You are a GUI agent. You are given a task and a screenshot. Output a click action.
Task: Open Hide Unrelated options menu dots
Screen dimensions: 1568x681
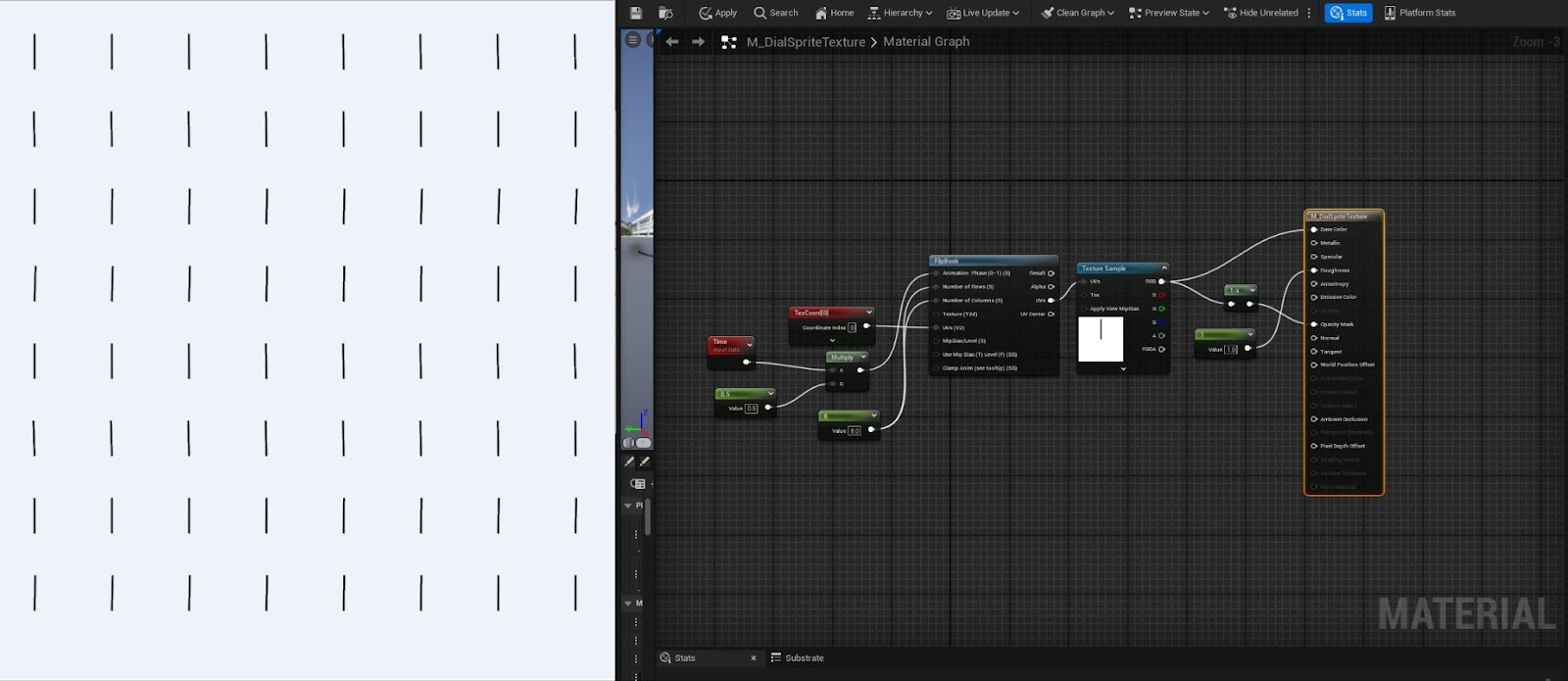coord(1309,13)
